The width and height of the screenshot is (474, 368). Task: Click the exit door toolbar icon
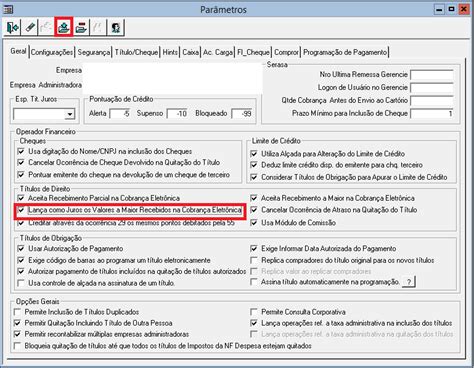pos(13,27)
